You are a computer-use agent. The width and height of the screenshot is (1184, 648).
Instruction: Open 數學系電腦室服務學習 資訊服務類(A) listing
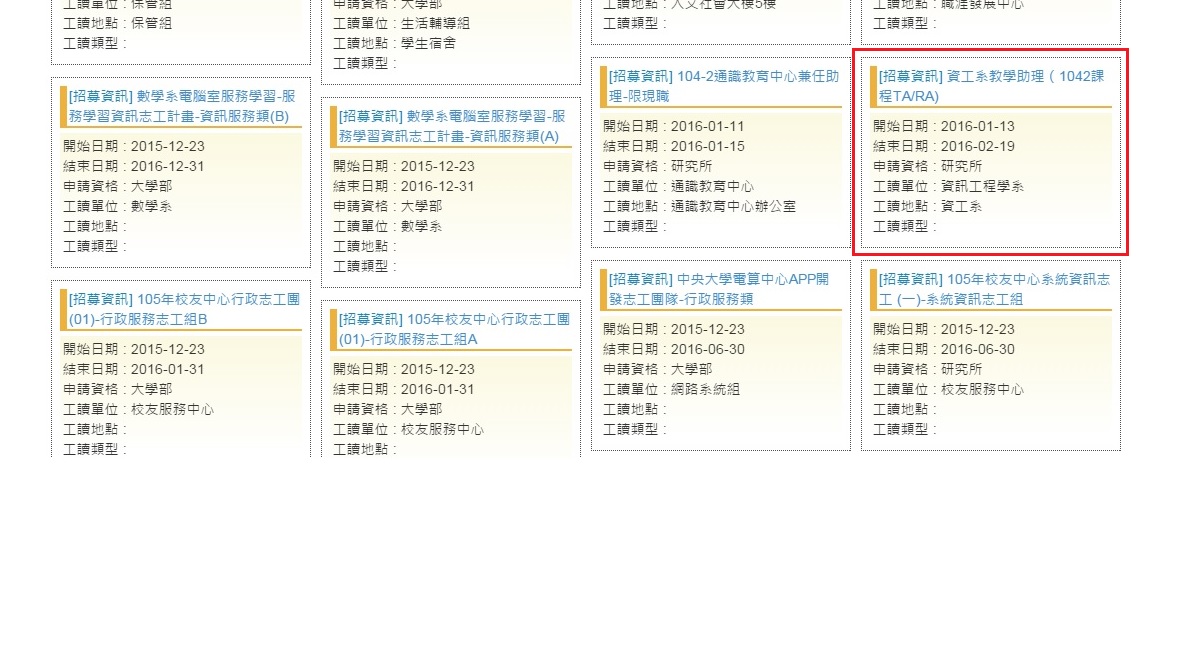[x=452, y=126]
